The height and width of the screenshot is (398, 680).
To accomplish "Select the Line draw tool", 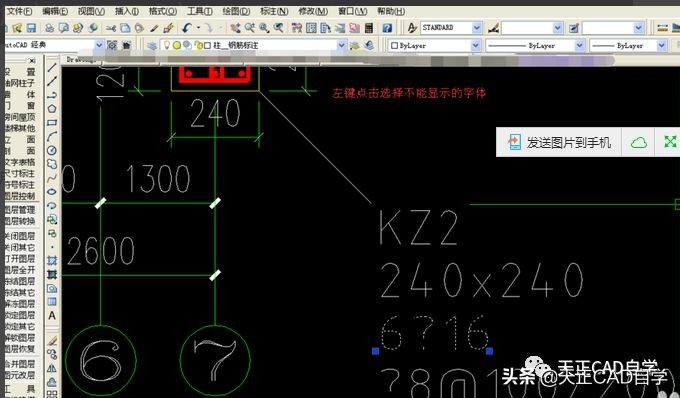I will (52, 67).
